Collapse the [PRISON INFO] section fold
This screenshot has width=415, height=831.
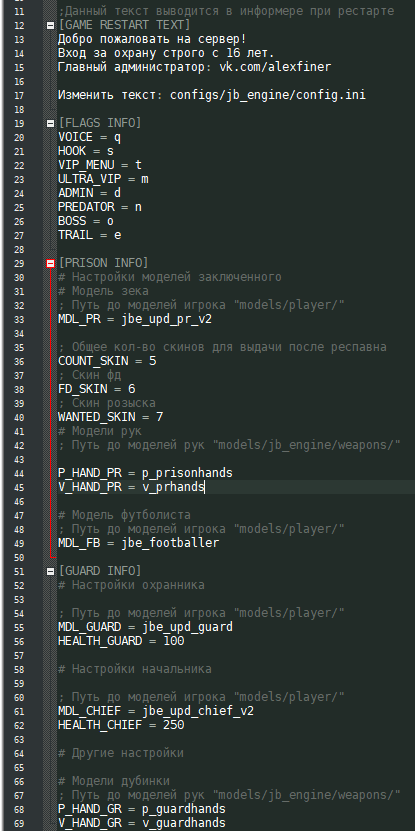pos(50,263)
